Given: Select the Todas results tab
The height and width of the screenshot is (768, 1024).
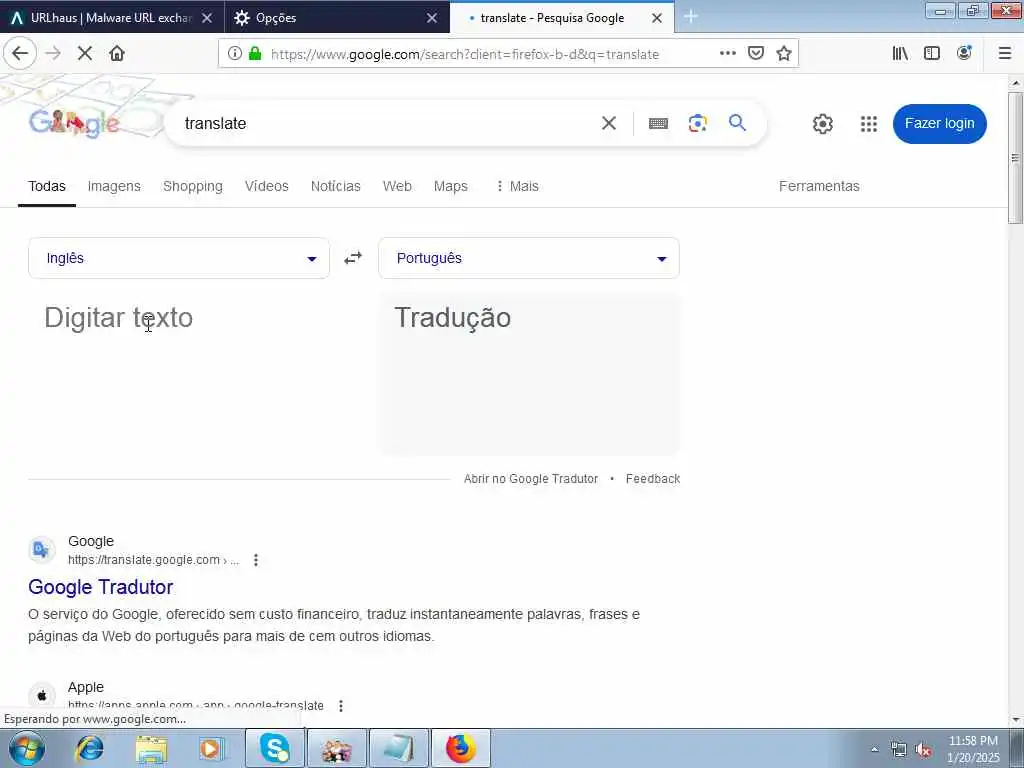Looking at the screenshot, I should click(x=47, y=186).
